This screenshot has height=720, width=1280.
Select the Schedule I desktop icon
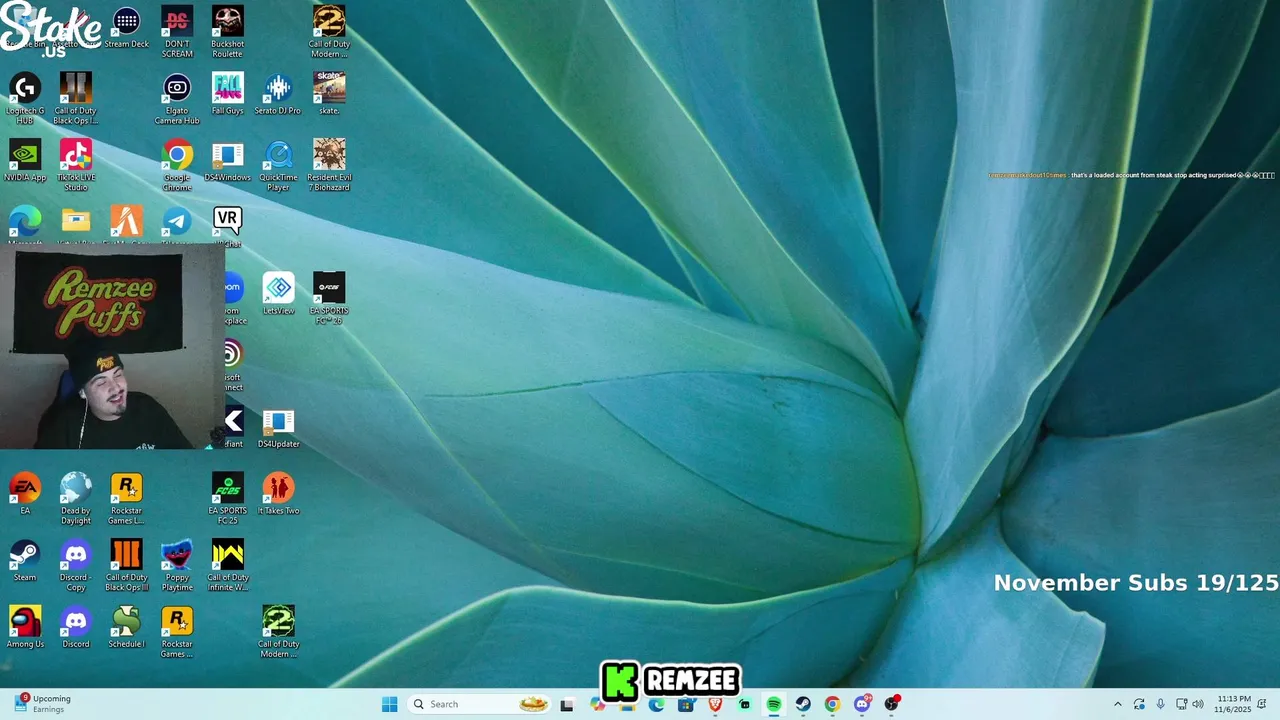126,628
